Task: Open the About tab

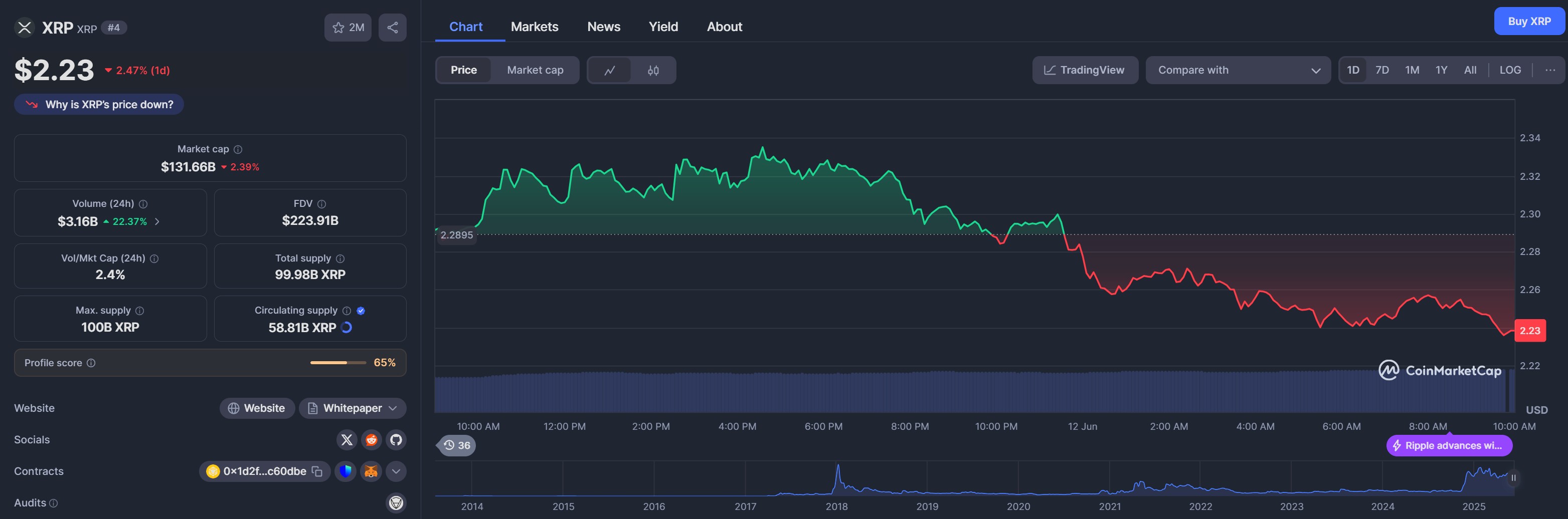Action: click(x=725, y=27)
